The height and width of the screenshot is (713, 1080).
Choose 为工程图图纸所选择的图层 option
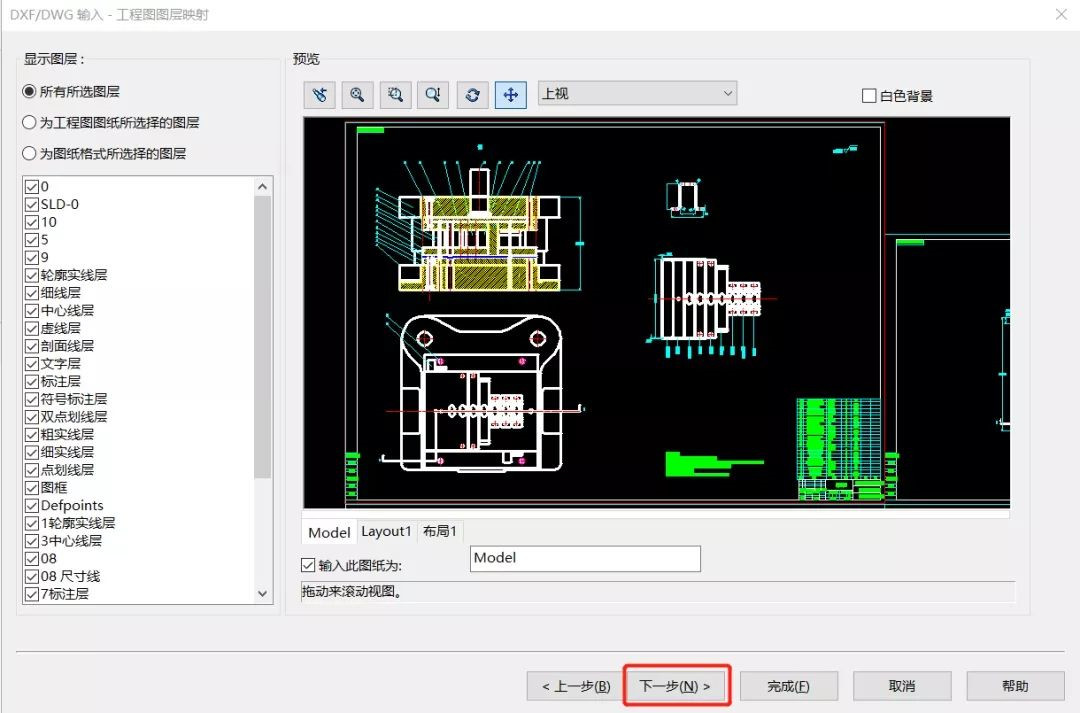(x=29, y=123)
